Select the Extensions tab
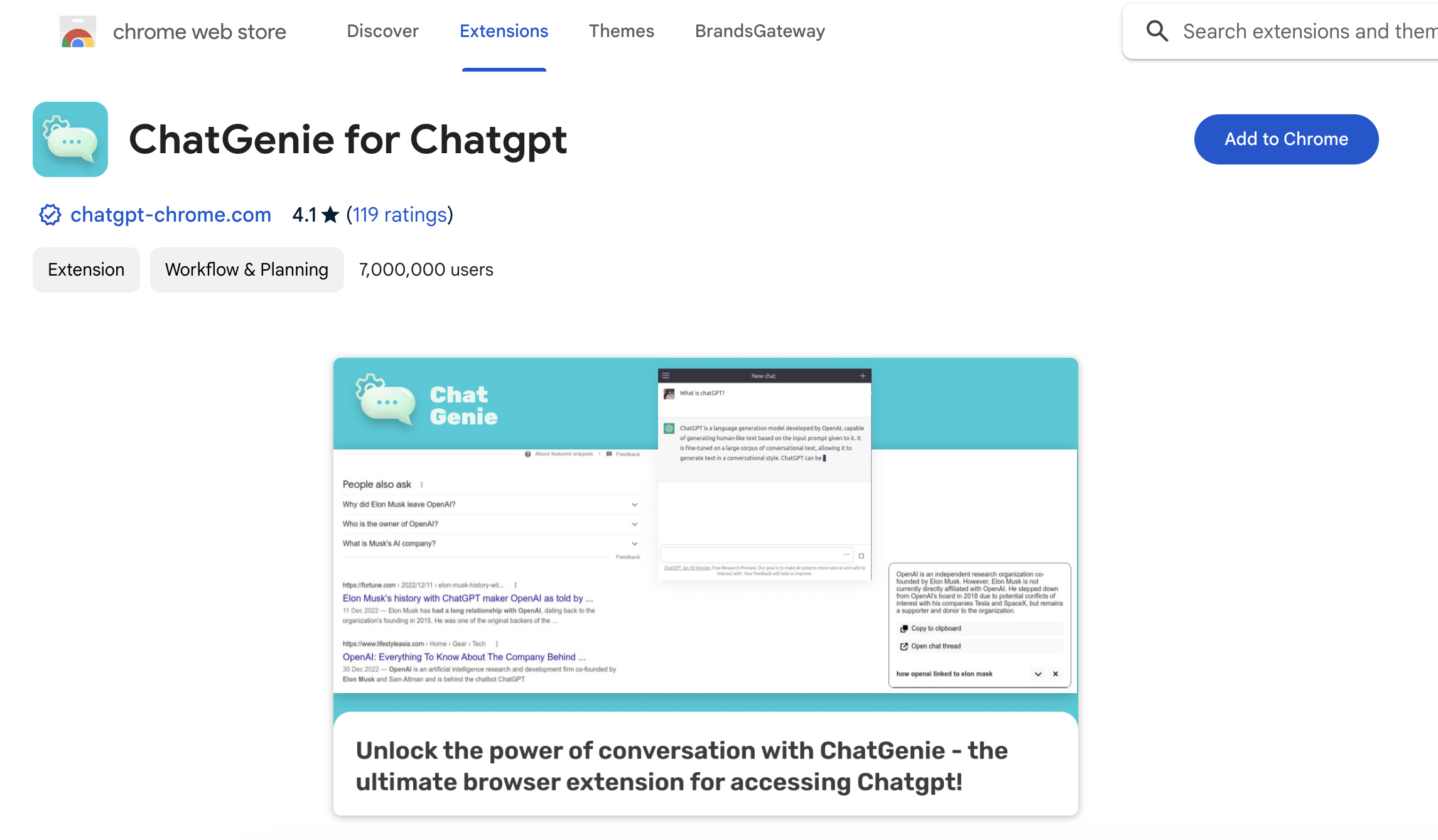This screenshot has width=1438, height=840. 503,30
